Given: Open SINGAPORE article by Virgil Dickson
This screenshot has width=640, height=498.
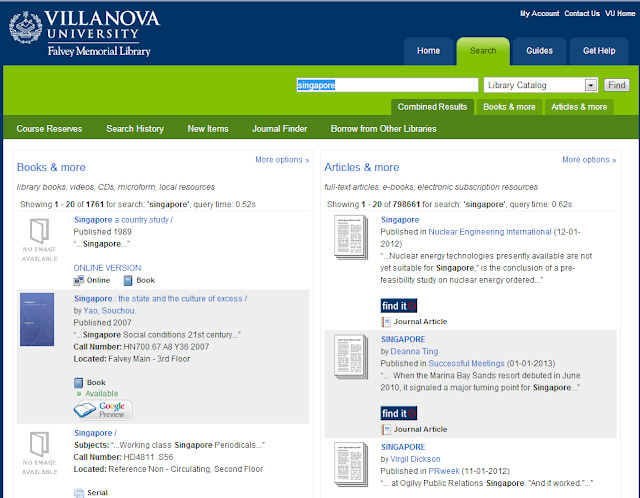Looking at the screenshot, I should pyautogui.click(x=403, y=447).
